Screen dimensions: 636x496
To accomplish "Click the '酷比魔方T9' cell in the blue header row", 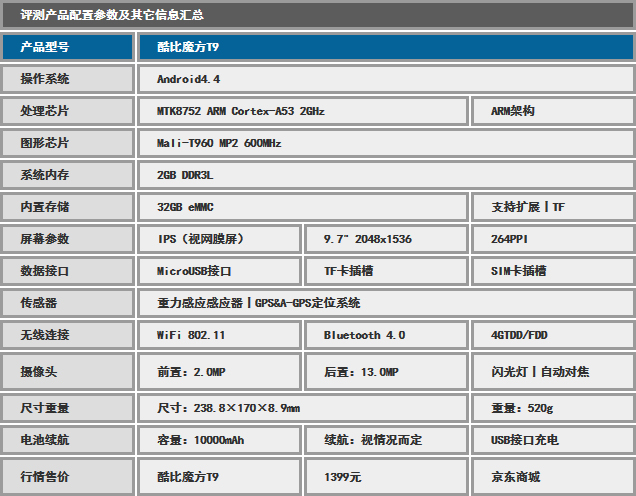I will tap(386, 47).
